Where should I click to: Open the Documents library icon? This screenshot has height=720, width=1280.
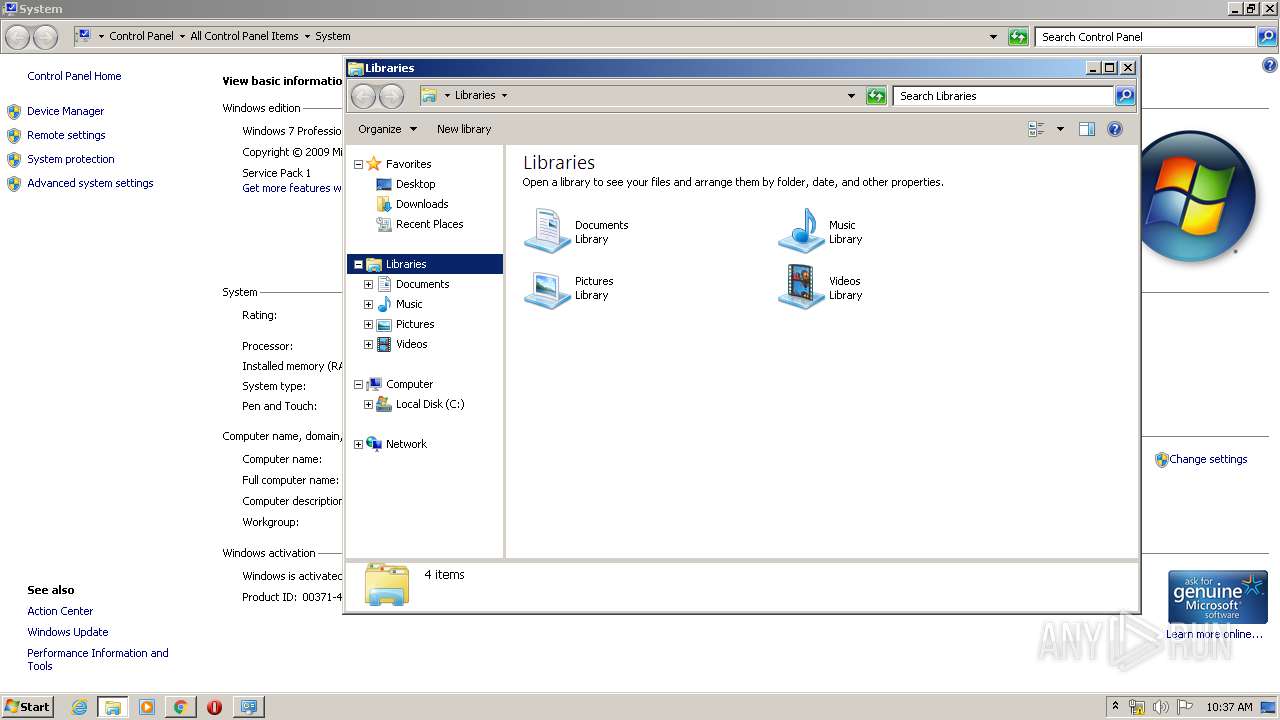pyautogui.click(x=547, y=231)
